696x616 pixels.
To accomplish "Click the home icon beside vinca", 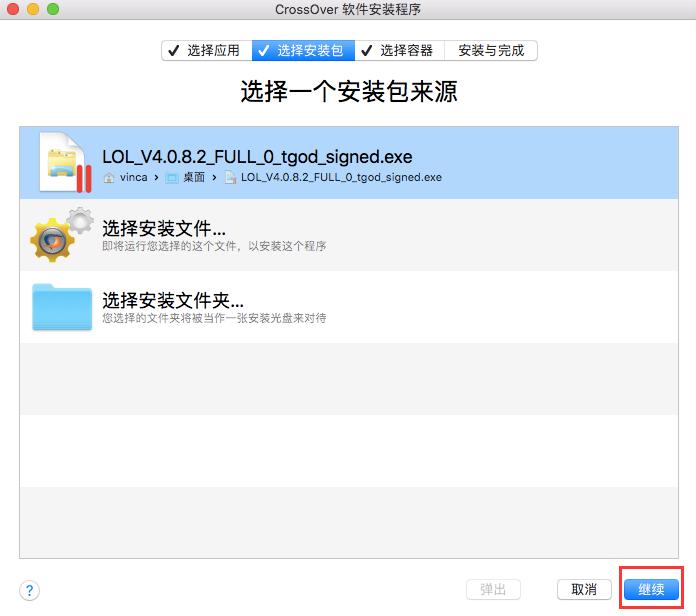I will [x=108, y=178].
